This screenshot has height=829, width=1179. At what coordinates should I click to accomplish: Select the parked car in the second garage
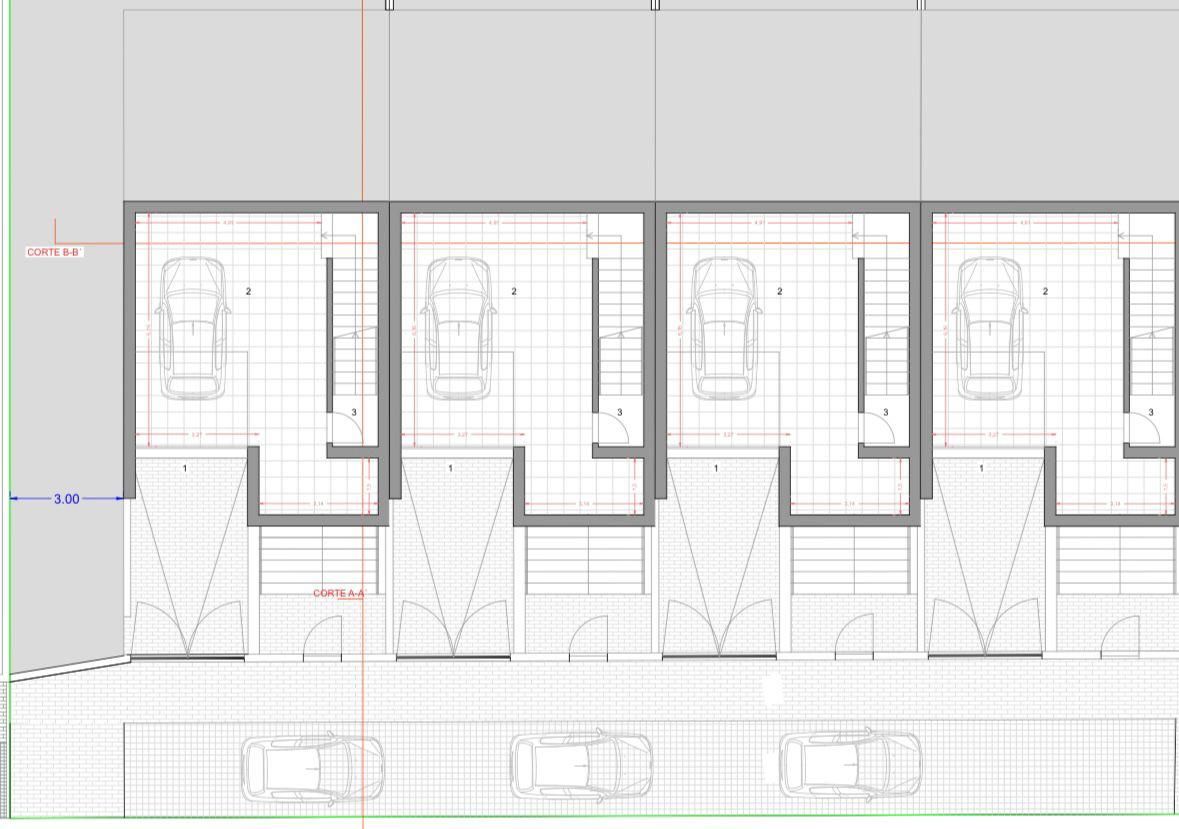point(459,328)
